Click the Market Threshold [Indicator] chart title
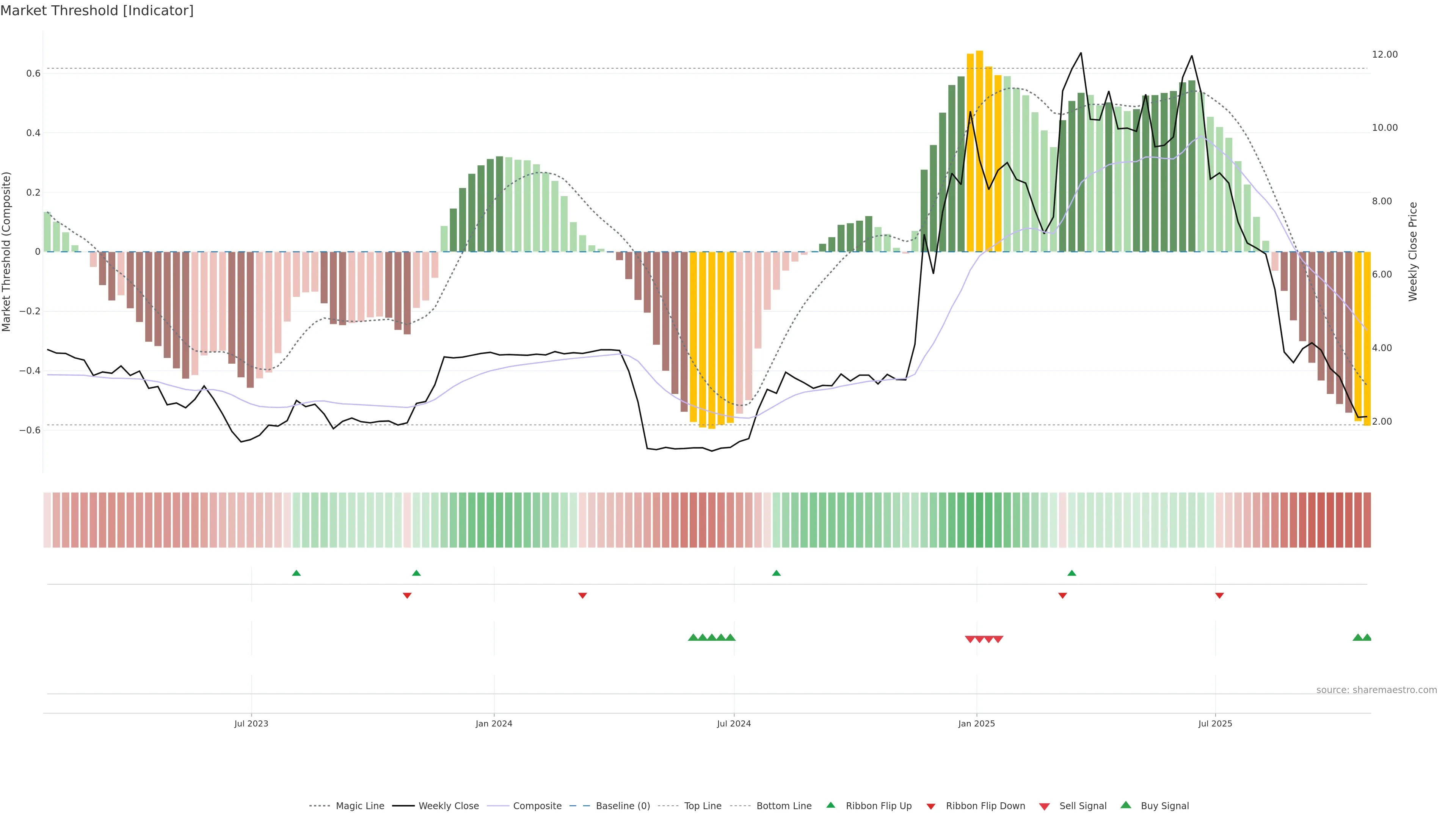Image resolution: width=1456 pixels, height=819 pixels. click(97, 11)
